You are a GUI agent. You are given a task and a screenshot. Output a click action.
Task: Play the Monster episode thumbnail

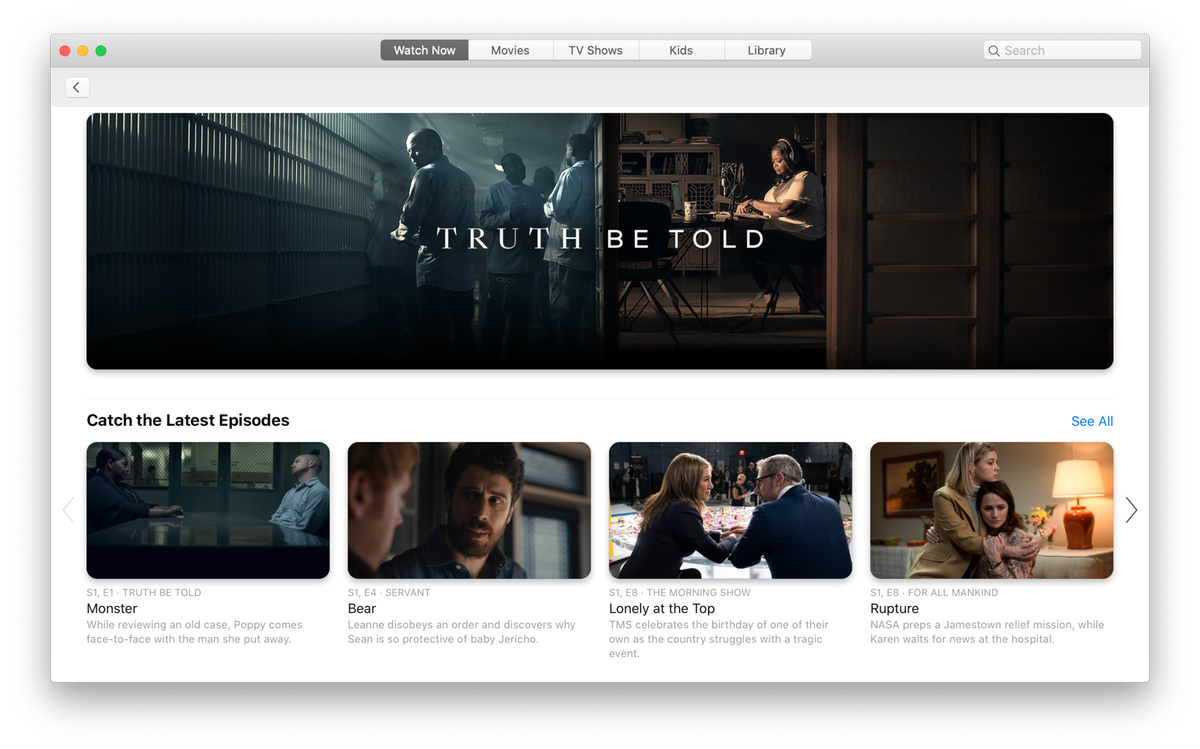tap(207, 510)
